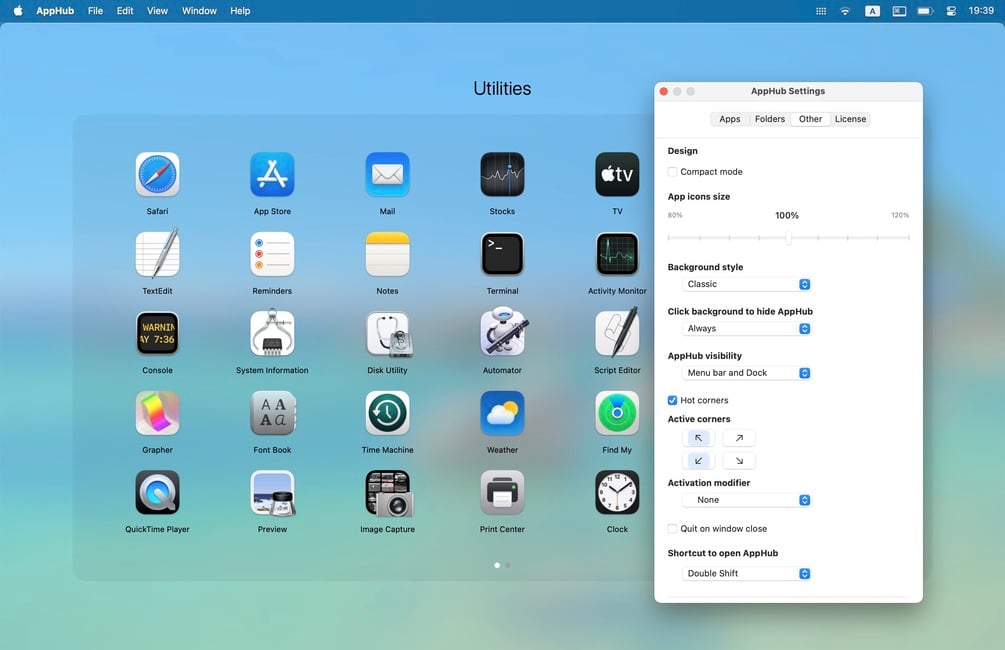This screenshot has height=650, width=1005.
Task: Open the keyboard input source icon
Action: click(x=872, y=11)
